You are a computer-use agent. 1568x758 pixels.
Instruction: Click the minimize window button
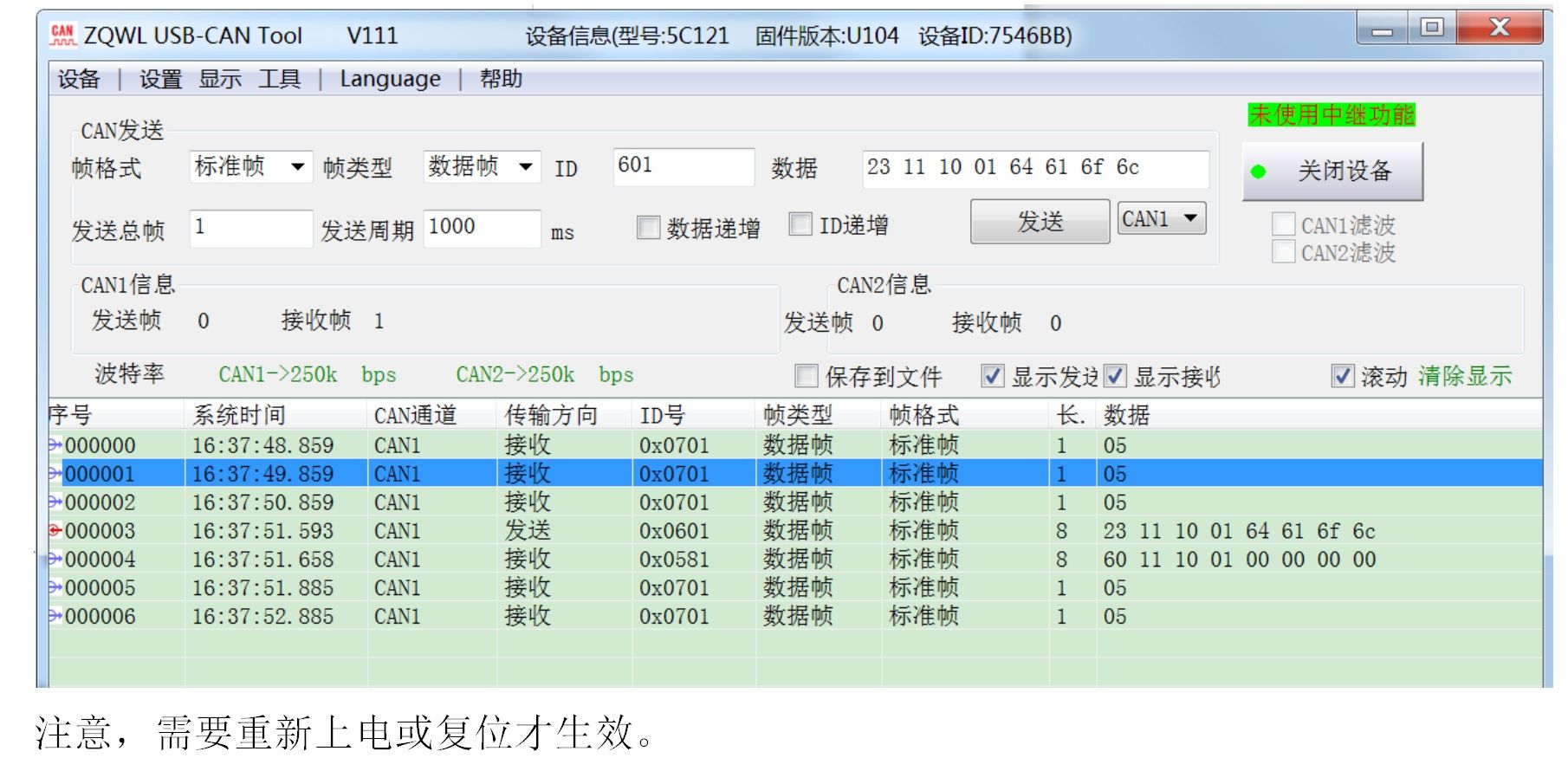coord(1383,29)
